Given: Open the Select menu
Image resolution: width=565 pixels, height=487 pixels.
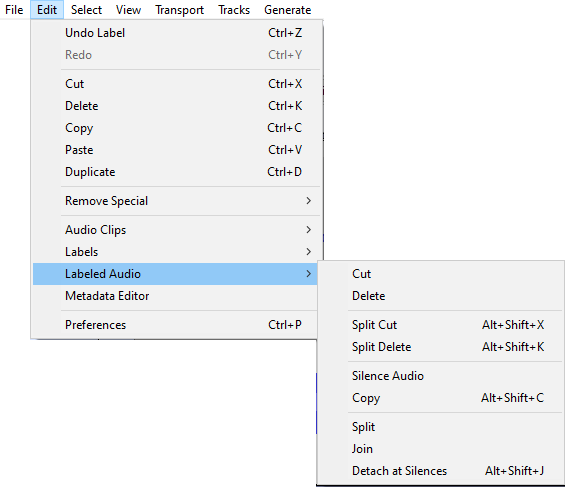Looking at the screenshot, I should point(86,10).
